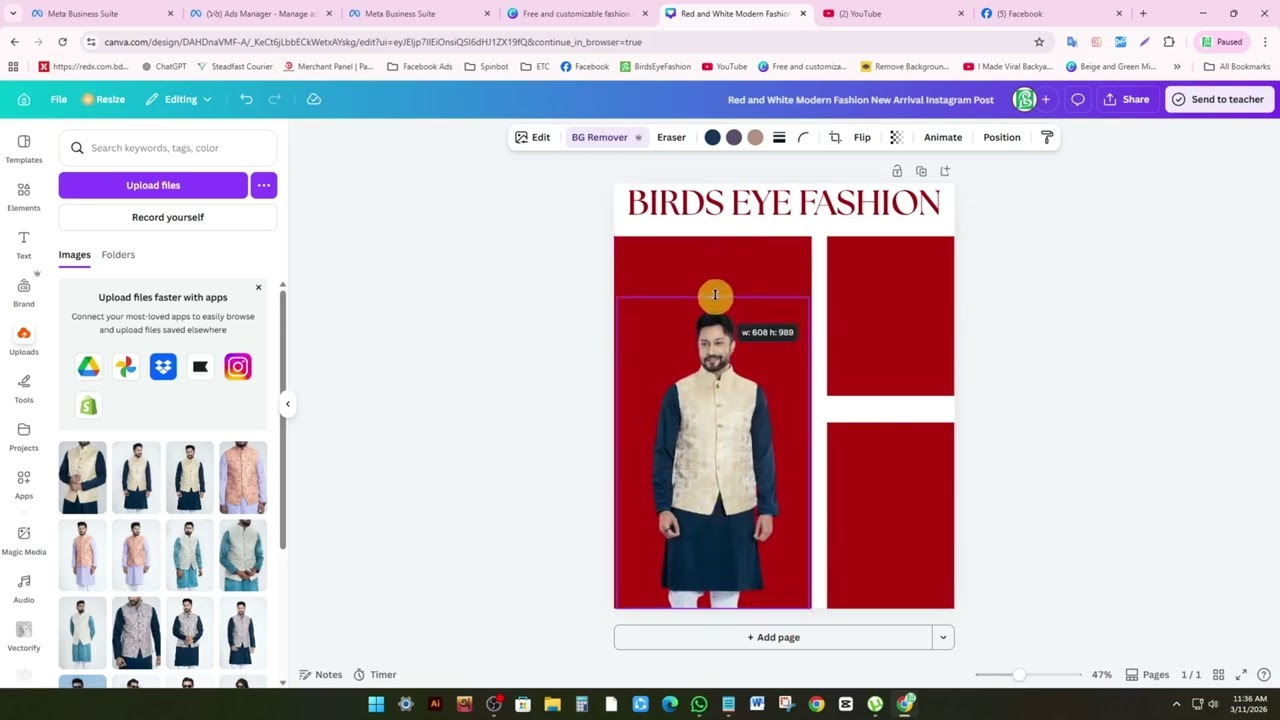Open the grid view icon
The height and width of the screenshot is (720, 1280).
(x=1219, y=675)
